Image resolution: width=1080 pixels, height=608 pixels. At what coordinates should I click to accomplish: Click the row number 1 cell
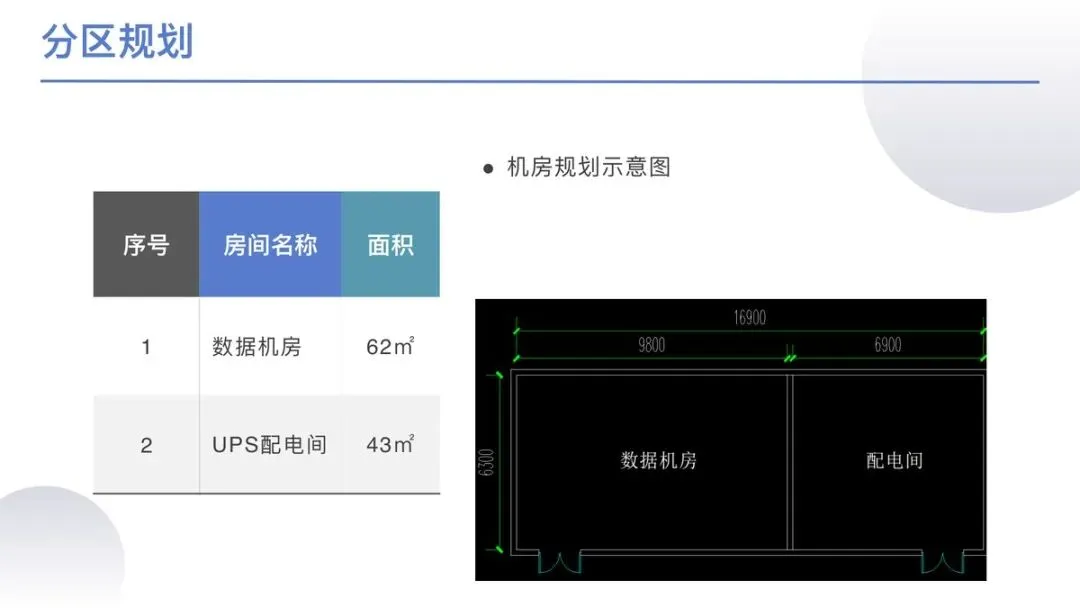(146, 346)
